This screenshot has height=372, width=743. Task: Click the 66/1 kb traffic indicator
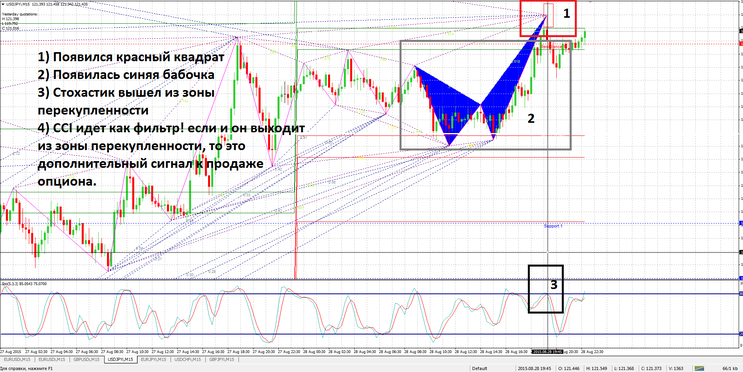[x=731, y=368]
